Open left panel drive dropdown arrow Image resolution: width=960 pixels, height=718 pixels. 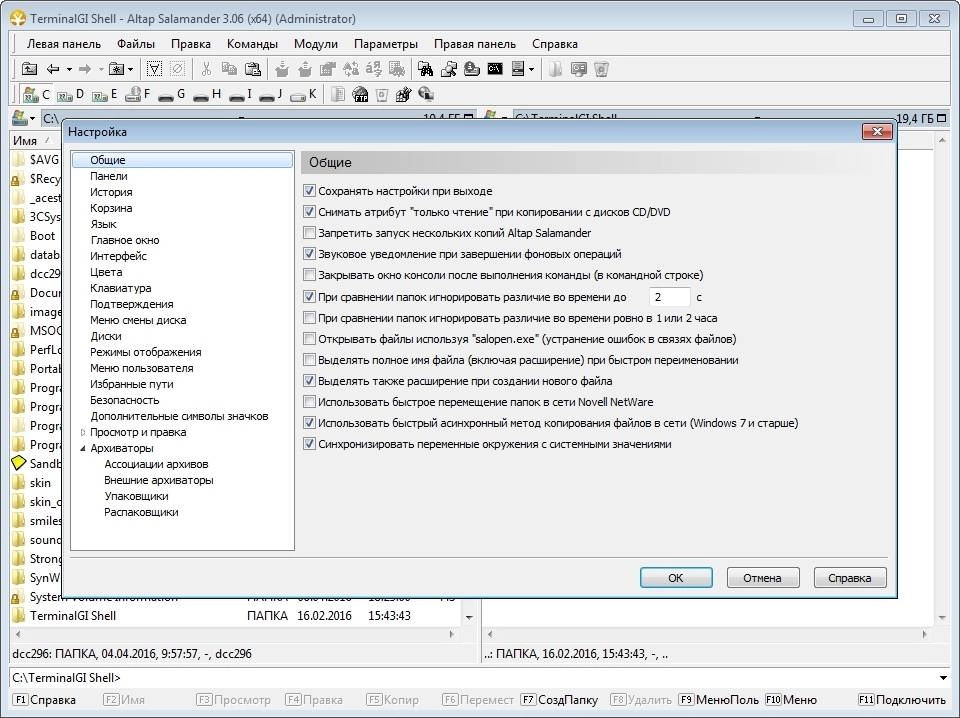pyautogui.click(x=32, y=118)
